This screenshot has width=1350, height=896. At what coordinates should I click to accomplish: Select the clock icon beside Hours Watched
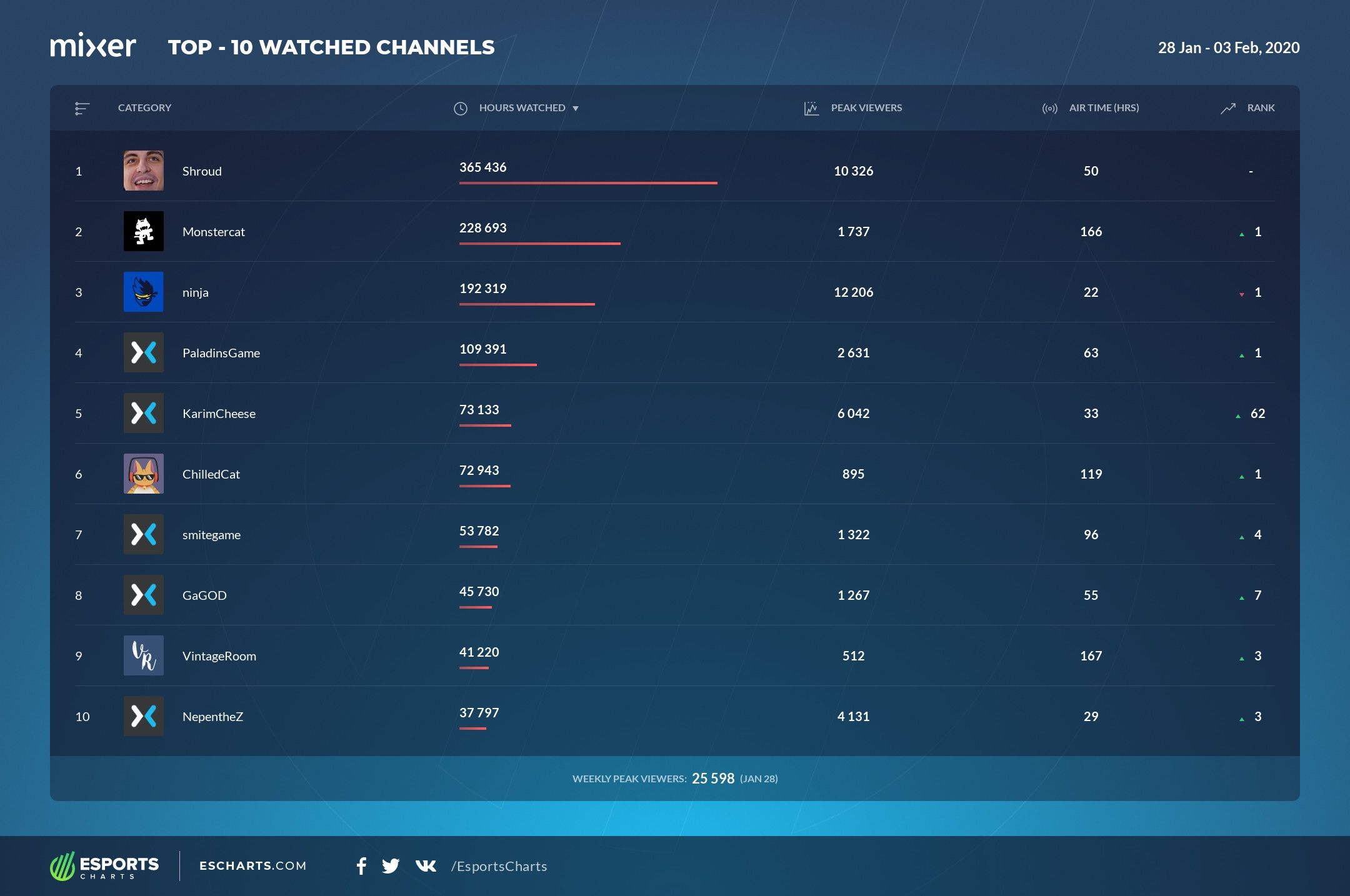(x=461, y=107)
